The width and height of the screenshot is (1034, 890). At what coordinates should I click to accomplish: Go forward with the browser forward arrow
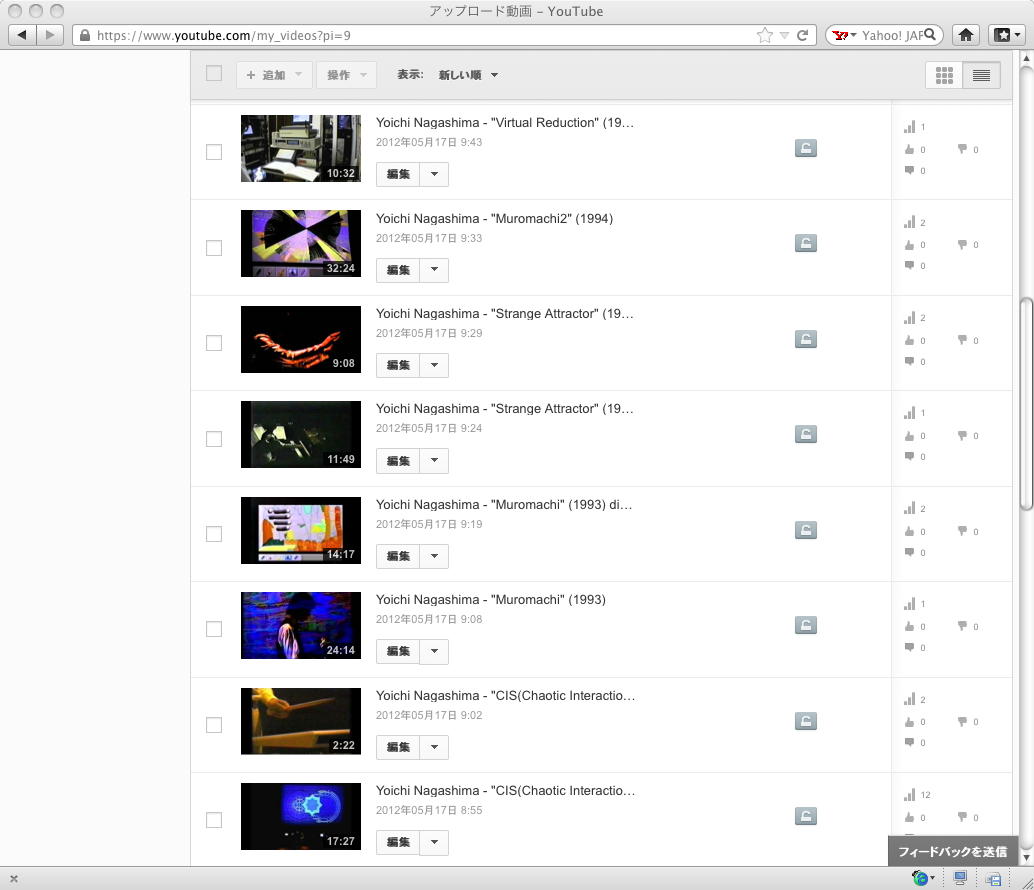pos(49,35)
